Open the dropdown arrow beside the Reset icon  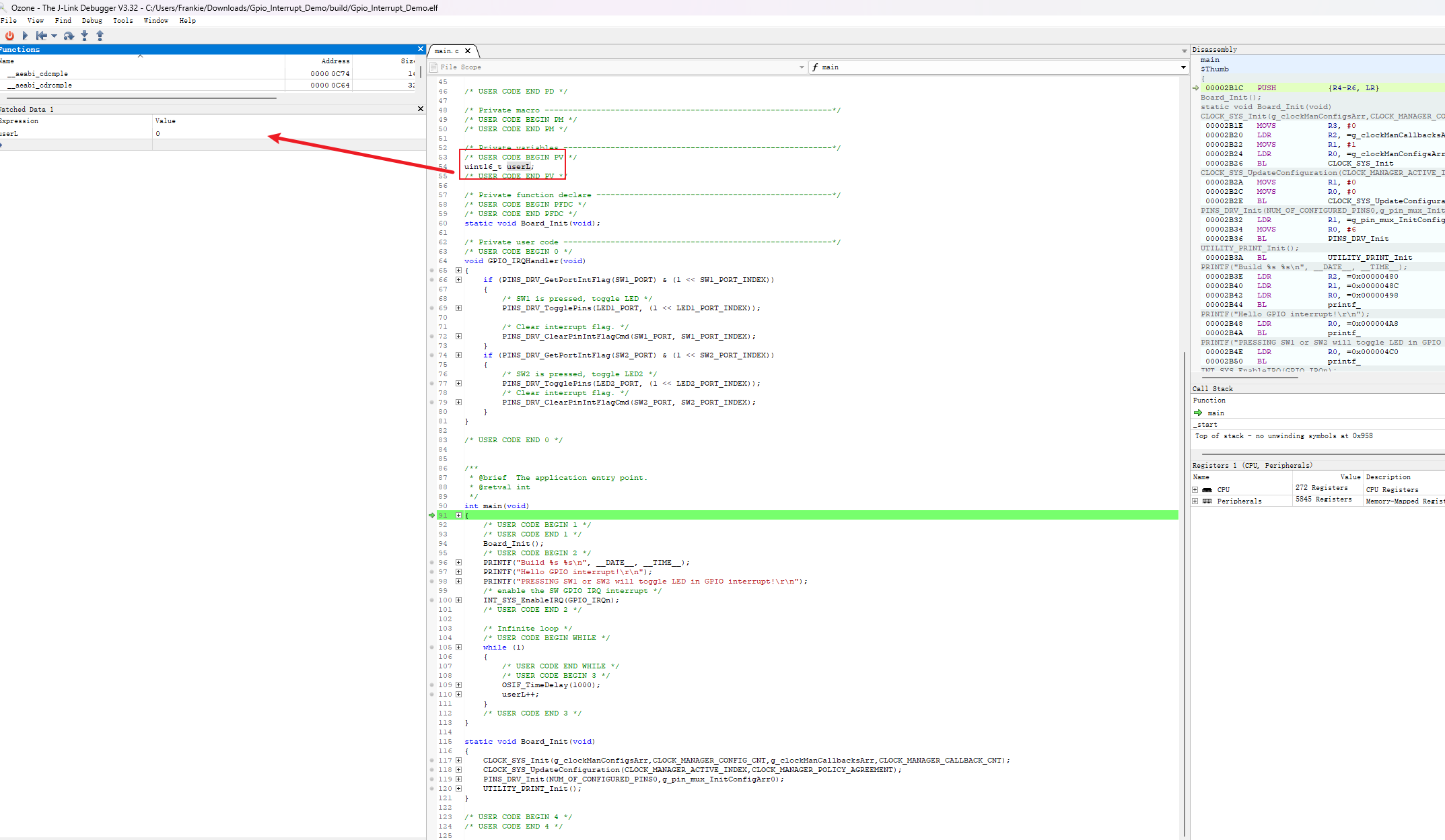tap(54, 36)
